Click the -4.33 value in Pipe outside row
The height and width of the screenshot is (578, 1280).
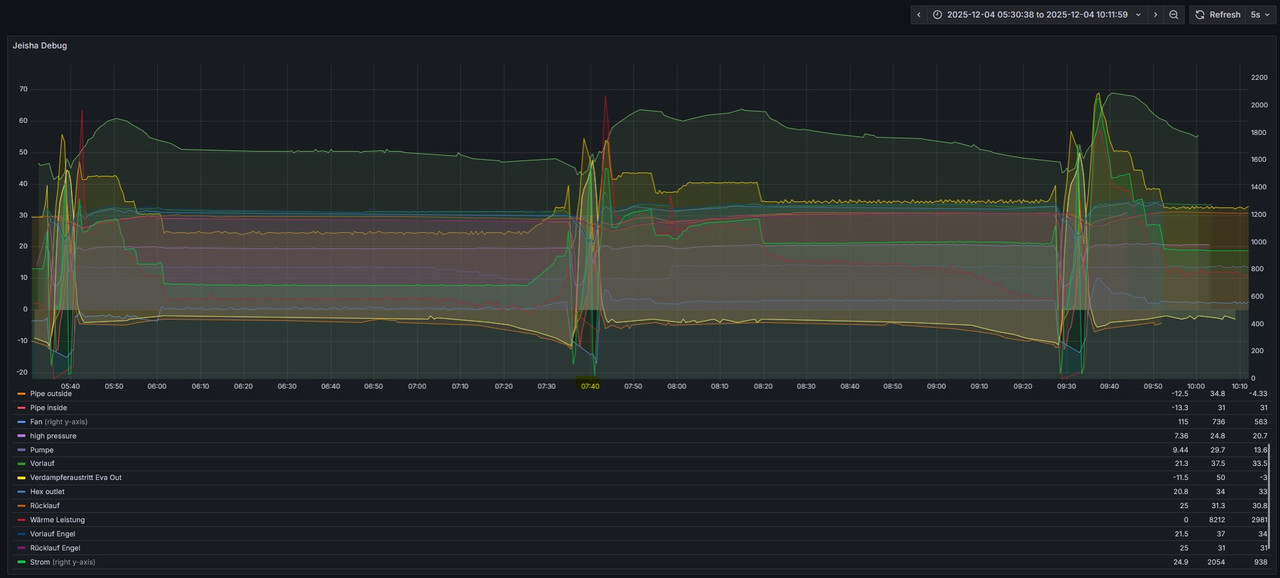click(x=1258, y=394)
